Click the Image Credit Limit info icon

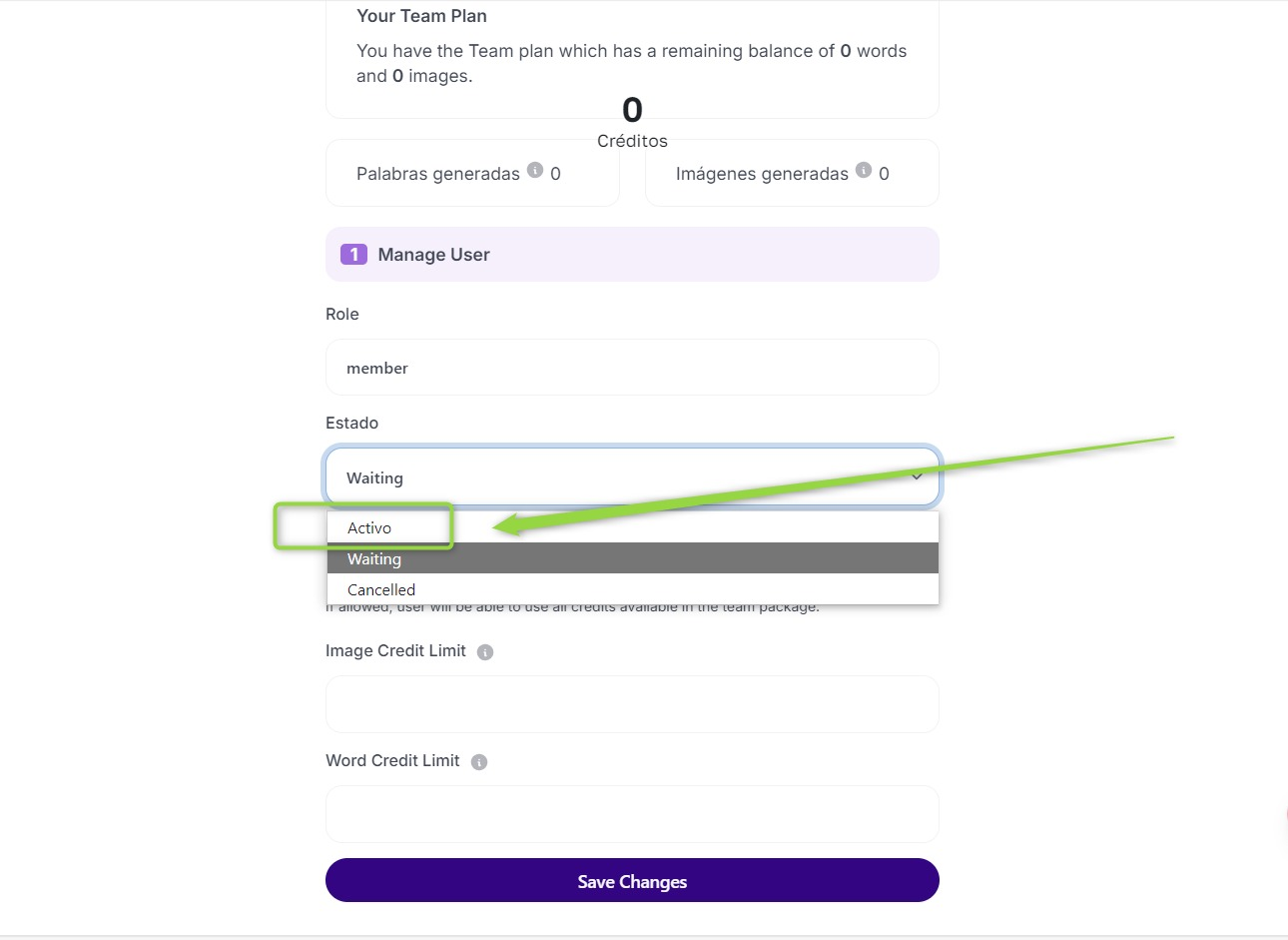coord(485,652)
